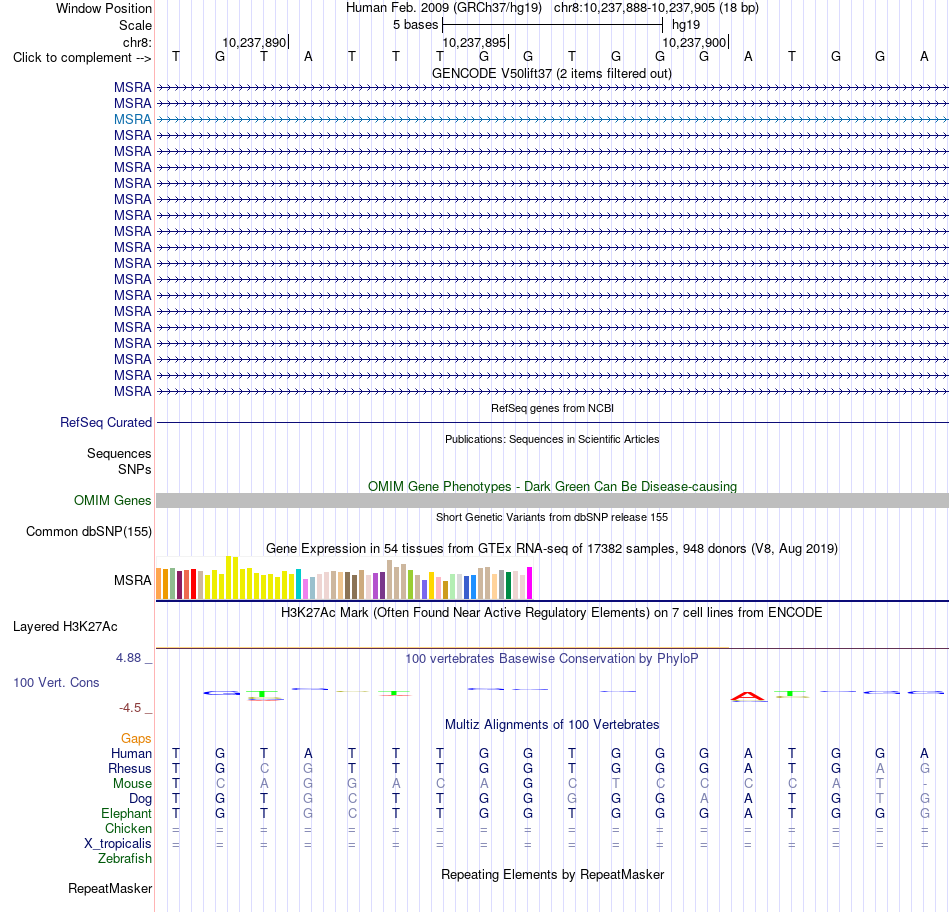Viewport: 950px width, 912px height.
Task: Open the H3K27Ac Mark ENCODE track title
Action: (552, 613)
